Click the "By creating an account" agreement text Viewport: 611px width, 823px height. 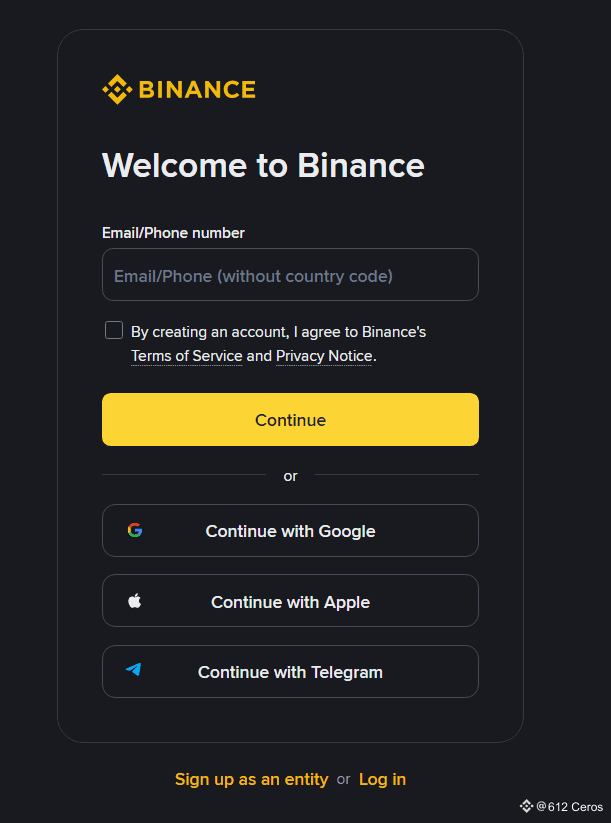click(278, 332)
